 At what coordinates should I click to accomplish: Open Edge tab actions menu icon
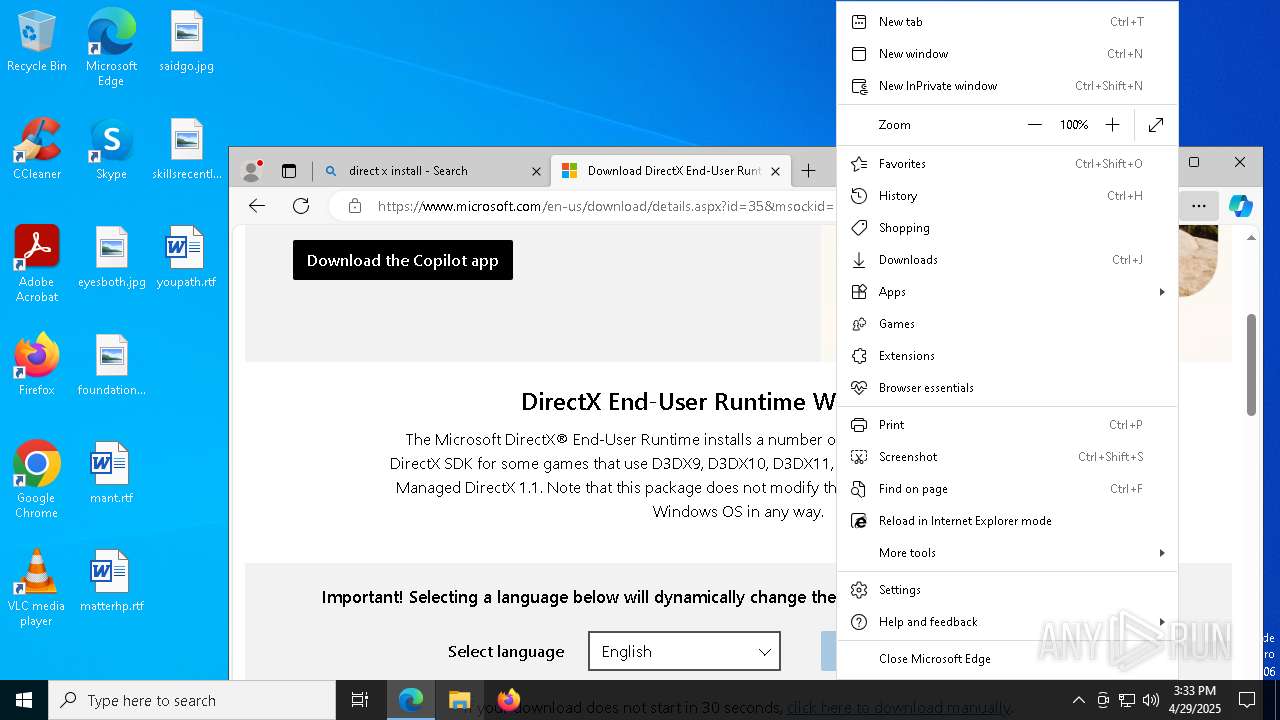coord(289,171)
